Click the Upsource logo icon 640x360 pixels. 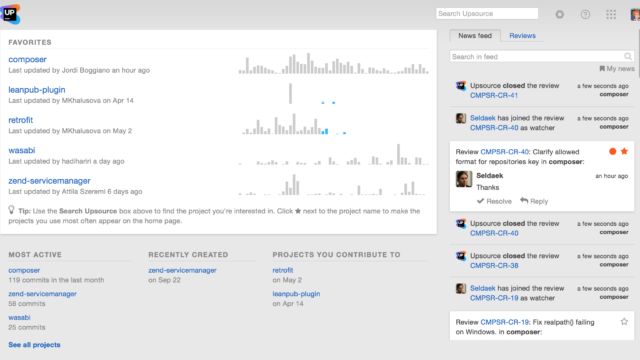(x=10, y=14)
